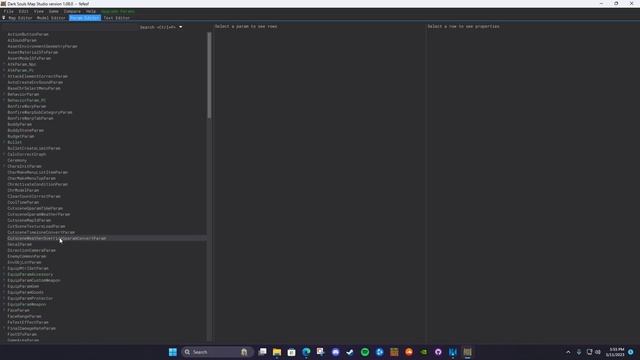Select EnemyCommonParam row

pos(27,256)
